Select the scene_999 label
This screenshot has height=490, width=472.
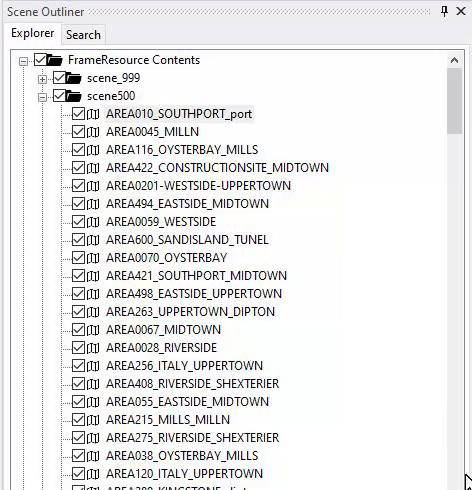click(x=113, y=78)
